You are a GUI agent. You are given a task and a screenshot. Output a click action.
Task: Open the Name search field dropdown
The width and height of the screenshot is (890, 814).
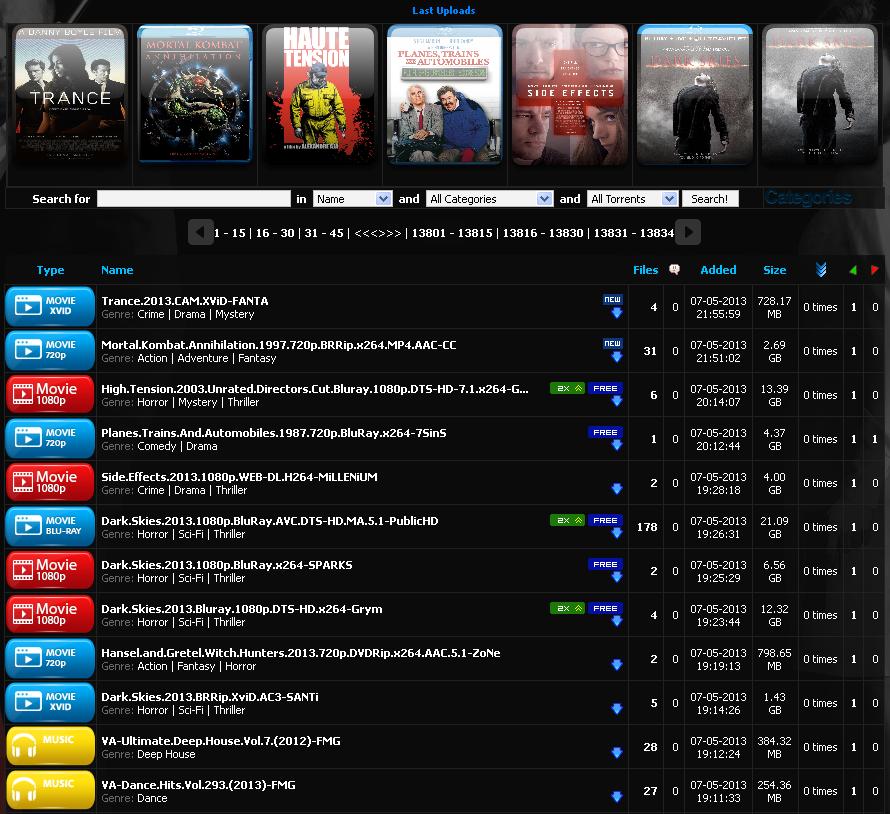(352, 199)
